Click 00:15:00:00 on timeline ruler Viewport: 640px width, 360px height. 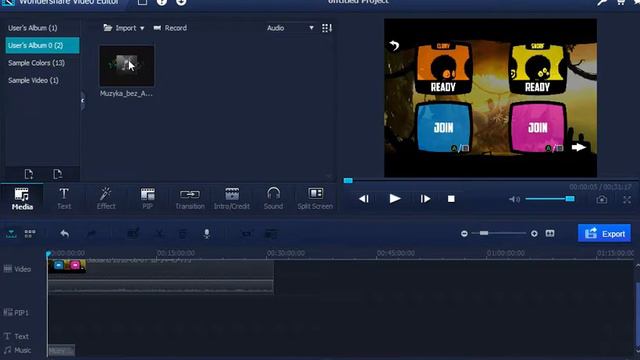(x=176, y=253)
